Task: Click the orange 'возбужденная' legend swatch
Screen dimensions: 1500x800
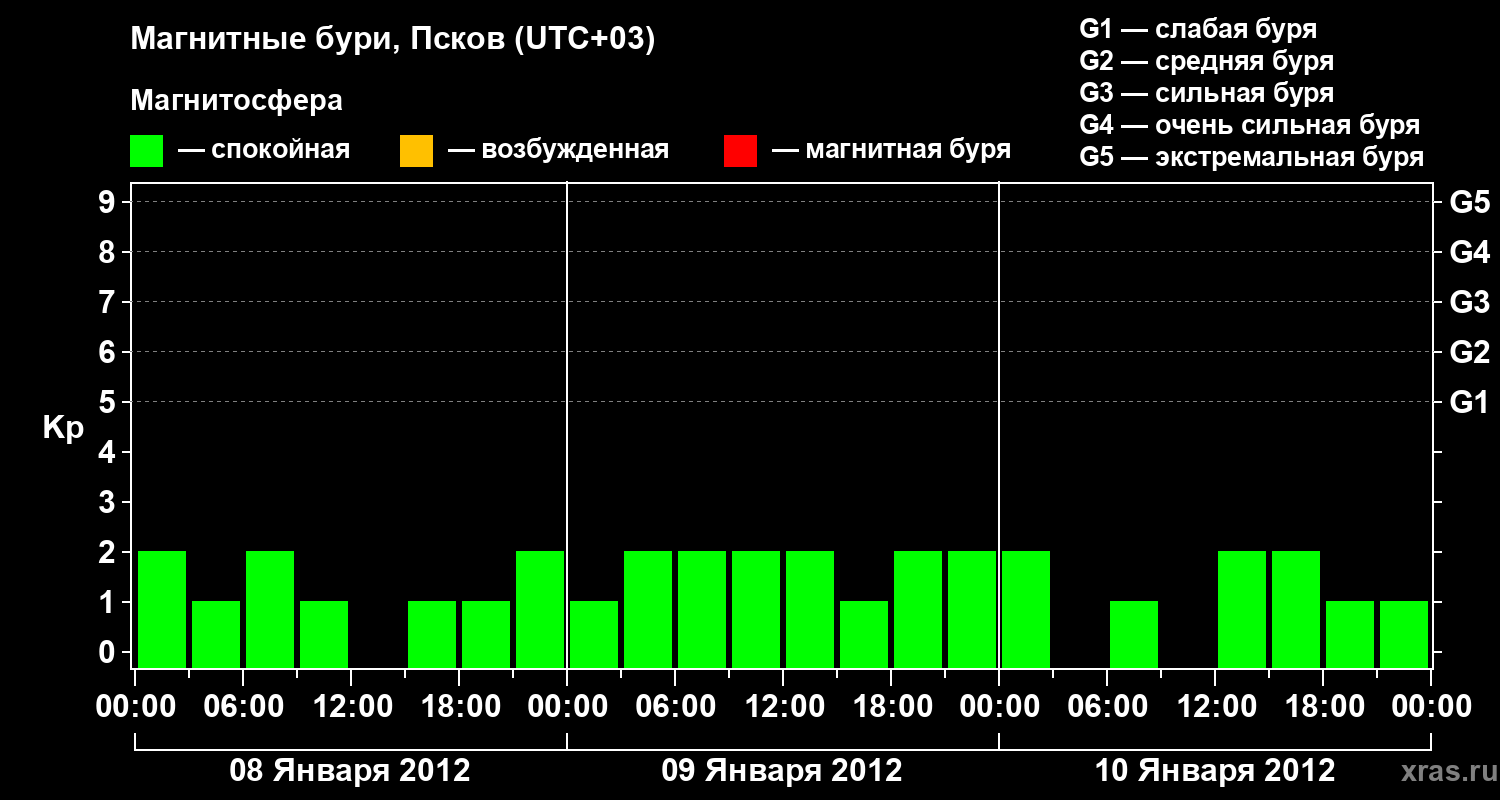Action: [416, 151]
